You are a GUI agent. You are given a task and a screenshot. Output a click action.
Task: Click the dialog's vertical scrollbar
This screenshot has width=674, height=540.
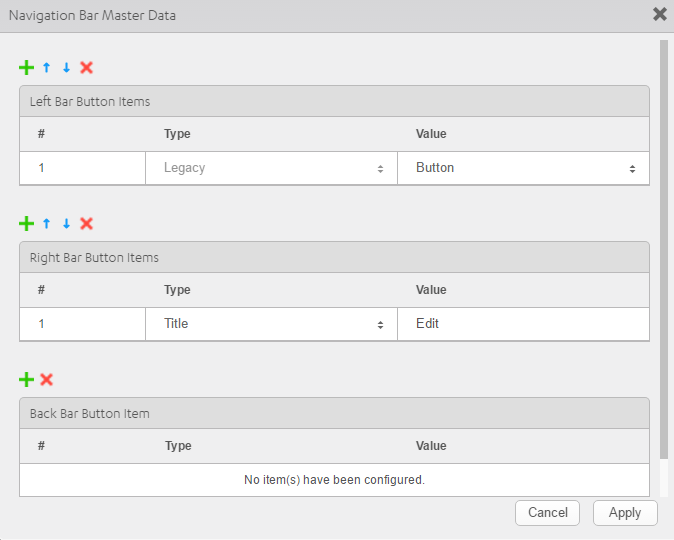pos(664,249)
